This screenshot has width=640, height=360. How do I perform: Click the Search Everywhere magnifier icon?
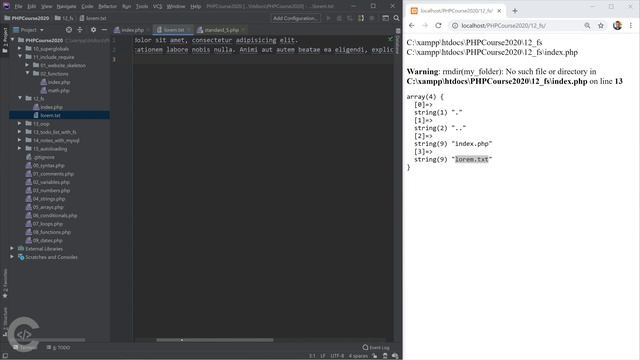click(396, 18)
